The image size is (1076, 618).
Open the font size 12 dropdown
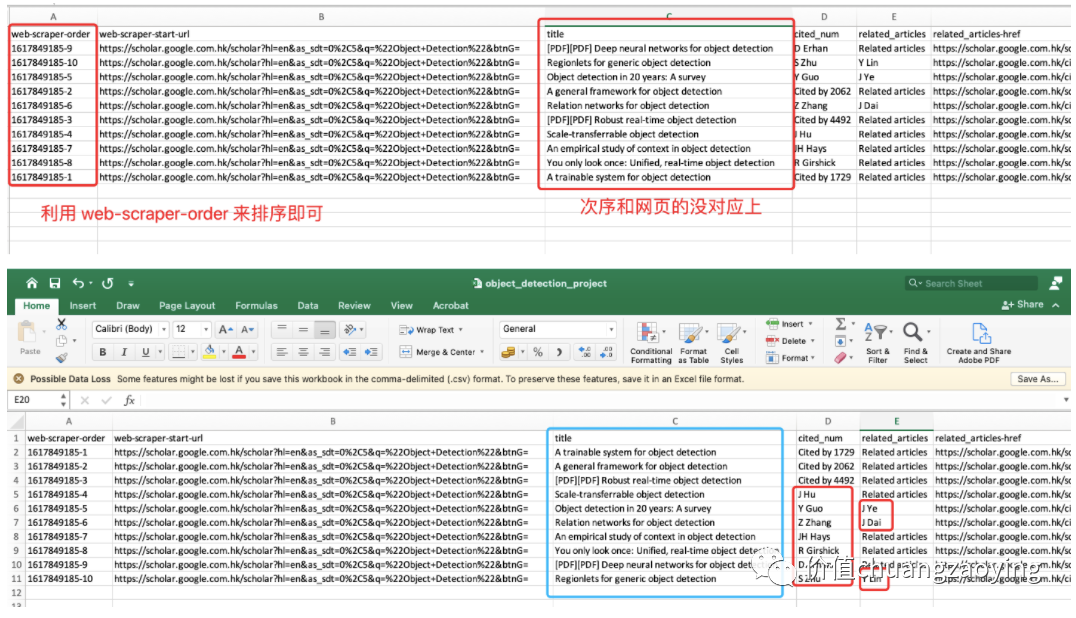click(206, 329)
